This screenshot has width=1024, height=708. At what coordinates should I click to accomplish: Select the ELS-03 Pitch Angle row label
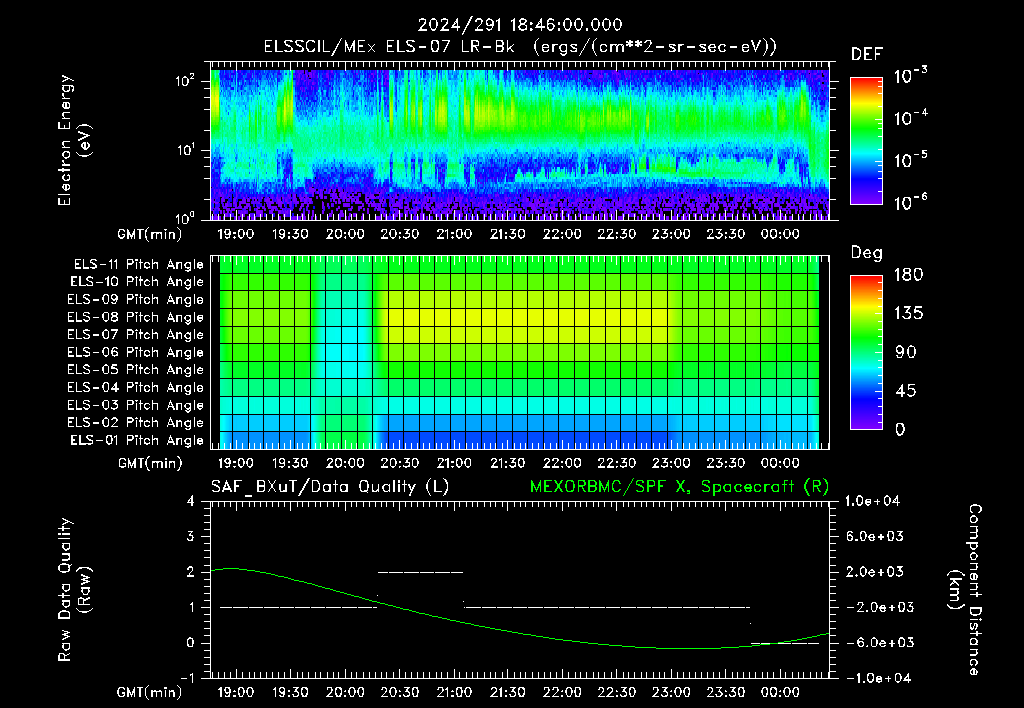click(x=136, y=405)
